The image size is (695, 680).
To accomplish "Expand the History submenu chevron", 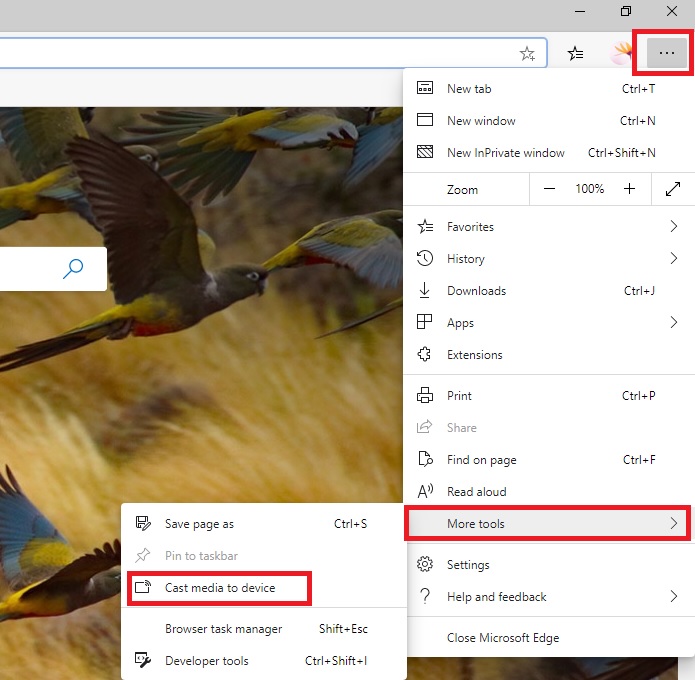I will click(674, 258).
